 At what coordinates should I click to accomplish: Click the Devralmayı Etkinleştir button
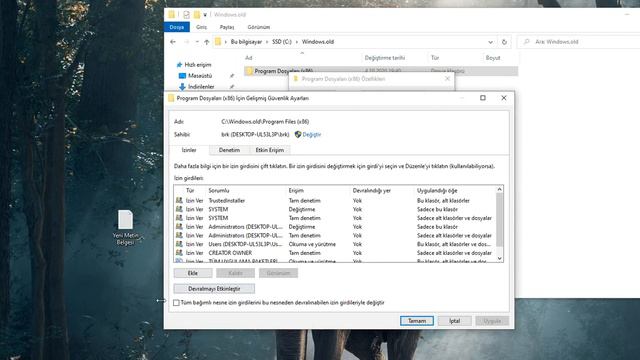[214, 289]
